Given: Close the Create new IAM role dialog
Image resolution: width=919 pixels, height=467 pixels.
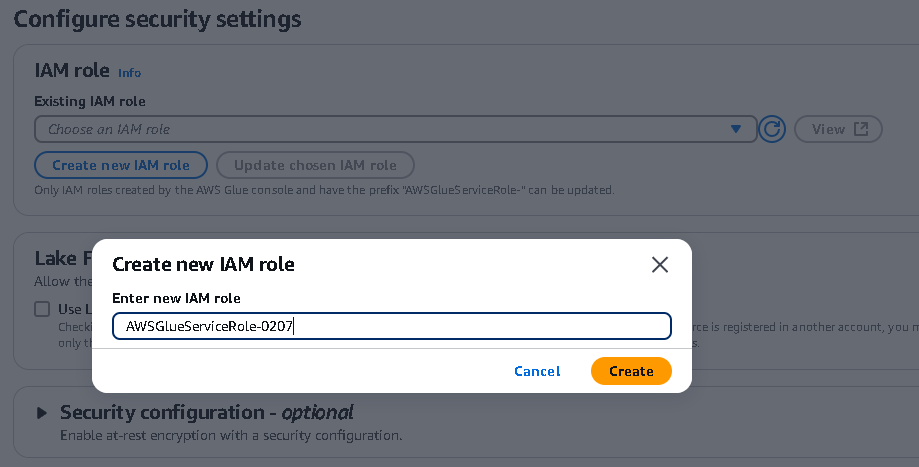Looking at the screenshot, I should (x=659, y=265).
